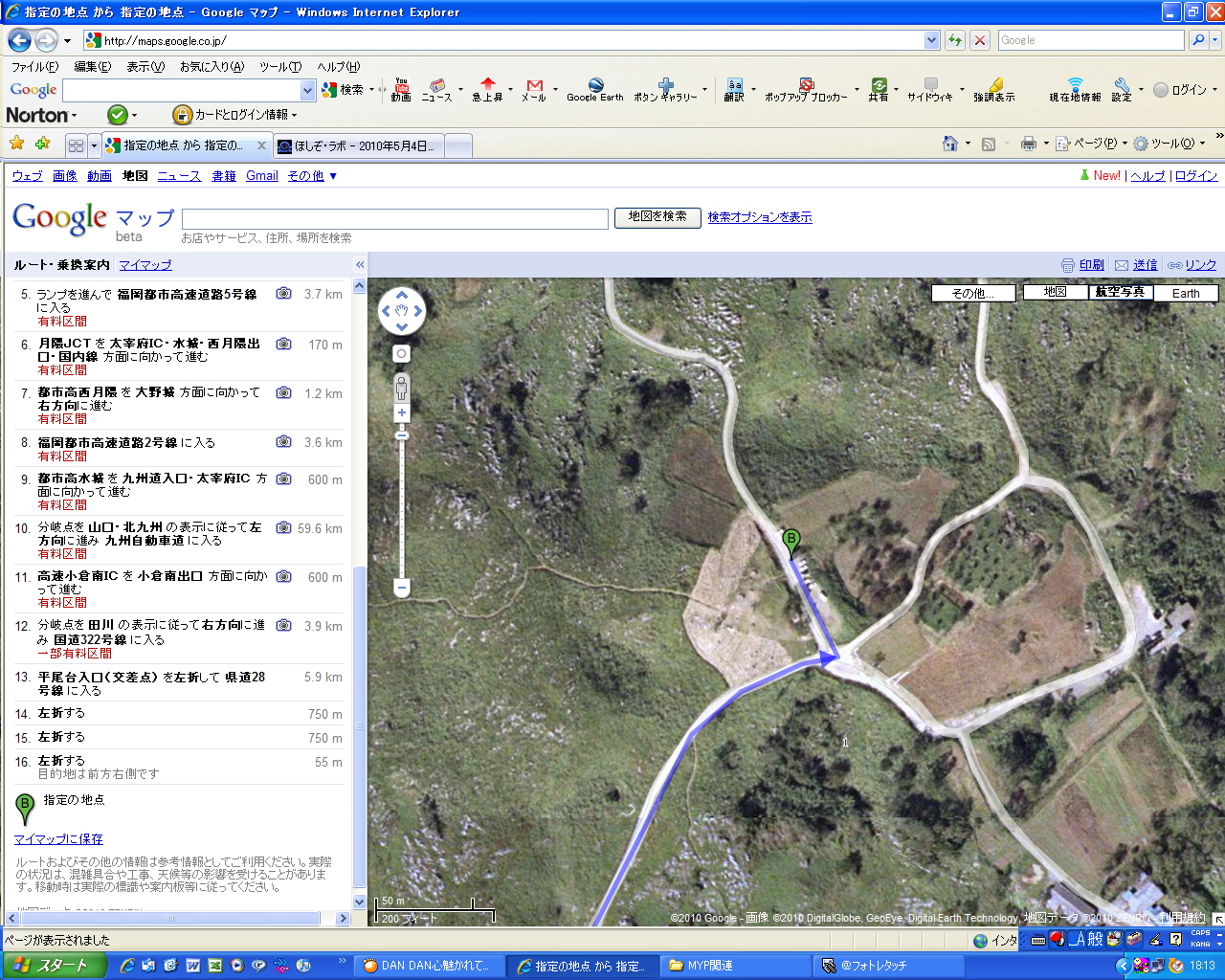This screenshot has width=1225, height=980.
Task: Switch to the ほしぞ・ラボ browser tab
Action: [356, 145]
